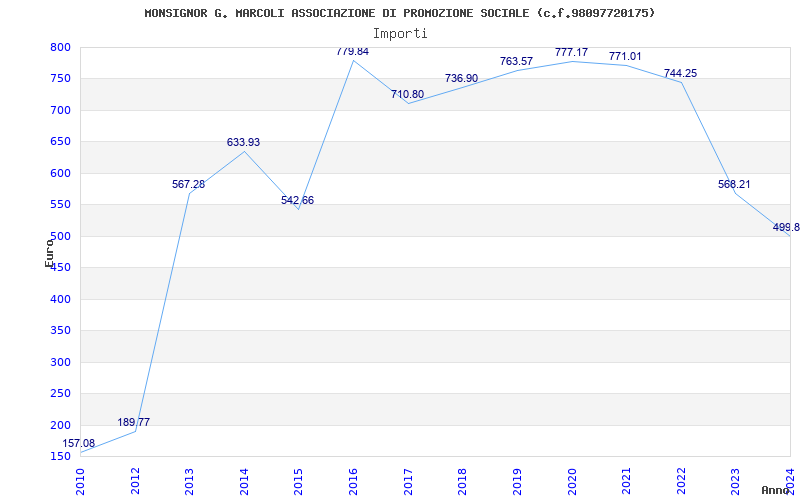Select the 542.66 data label

297,201
